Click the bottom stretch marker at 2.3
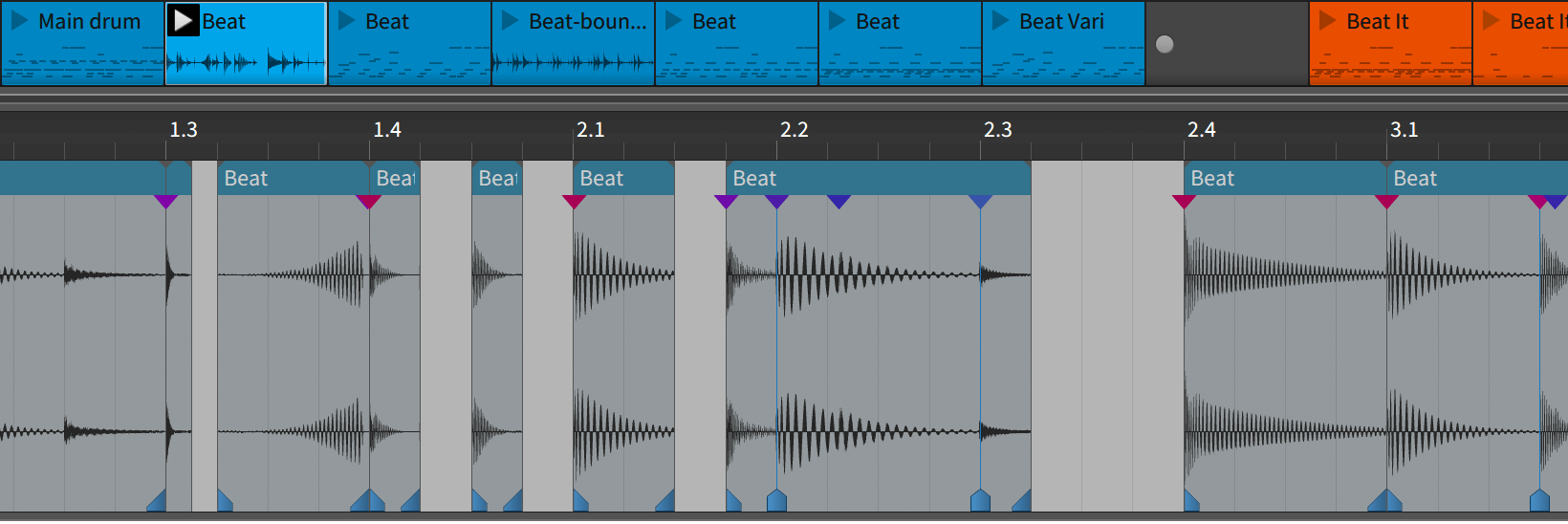1568x524 pixels. (x=980, y=500)
